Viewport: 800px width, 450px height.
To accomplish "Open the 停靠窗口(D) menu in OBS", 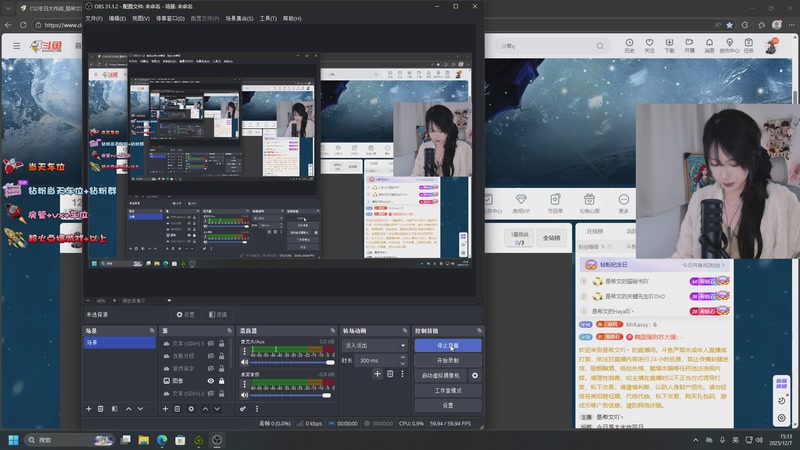I will 170,18.
